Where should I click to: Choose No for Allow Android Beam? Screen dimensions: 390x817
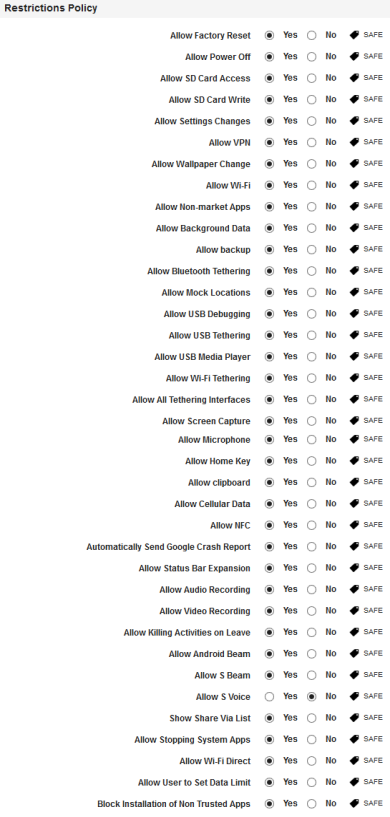tap(311, 654)
